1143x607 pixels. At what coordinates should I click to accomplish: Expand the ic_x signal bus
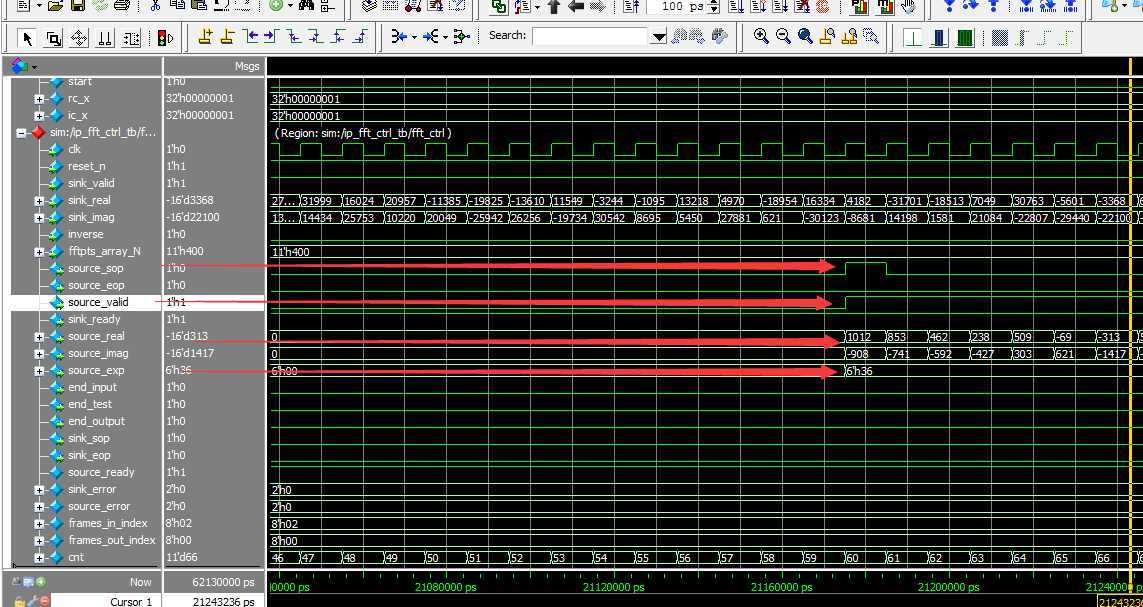(x=39, y=116)
